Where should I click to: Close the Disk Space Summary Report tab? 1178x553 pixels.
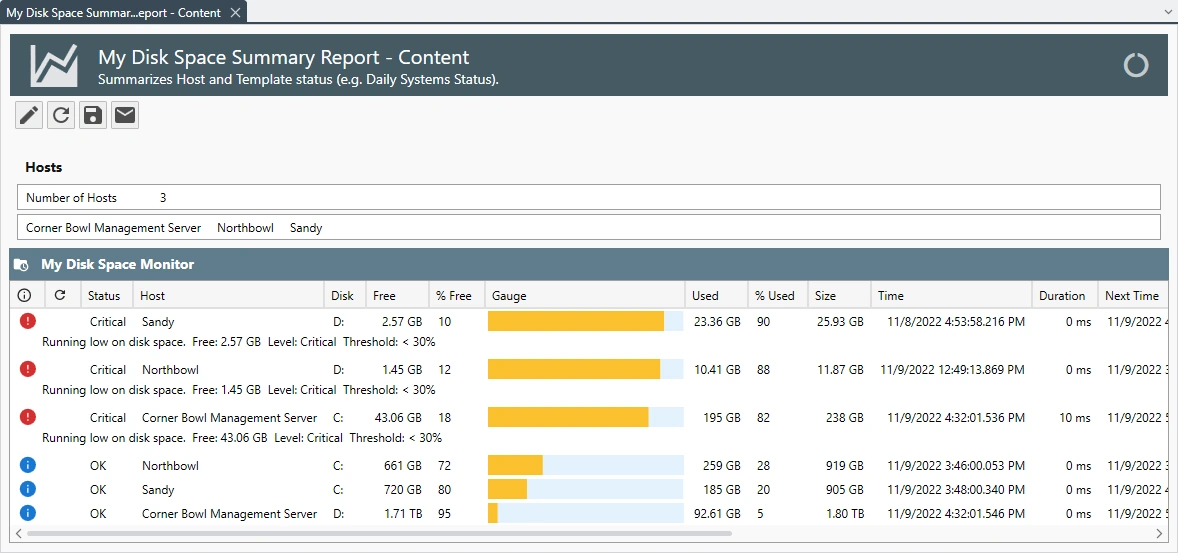tap(235, 12)
